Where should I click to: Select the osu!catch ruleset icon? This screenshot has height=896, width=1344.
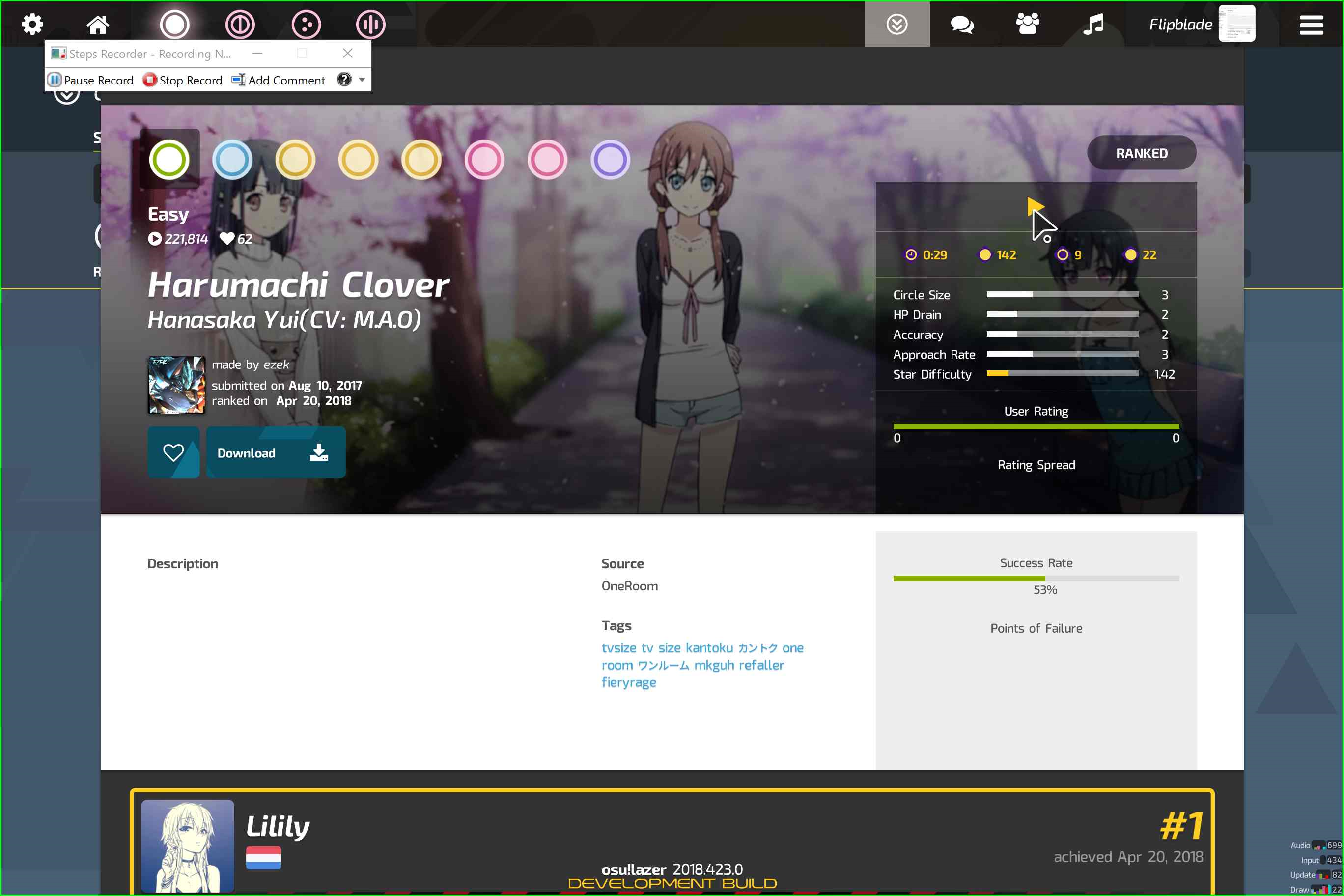(x=306, y=24)
